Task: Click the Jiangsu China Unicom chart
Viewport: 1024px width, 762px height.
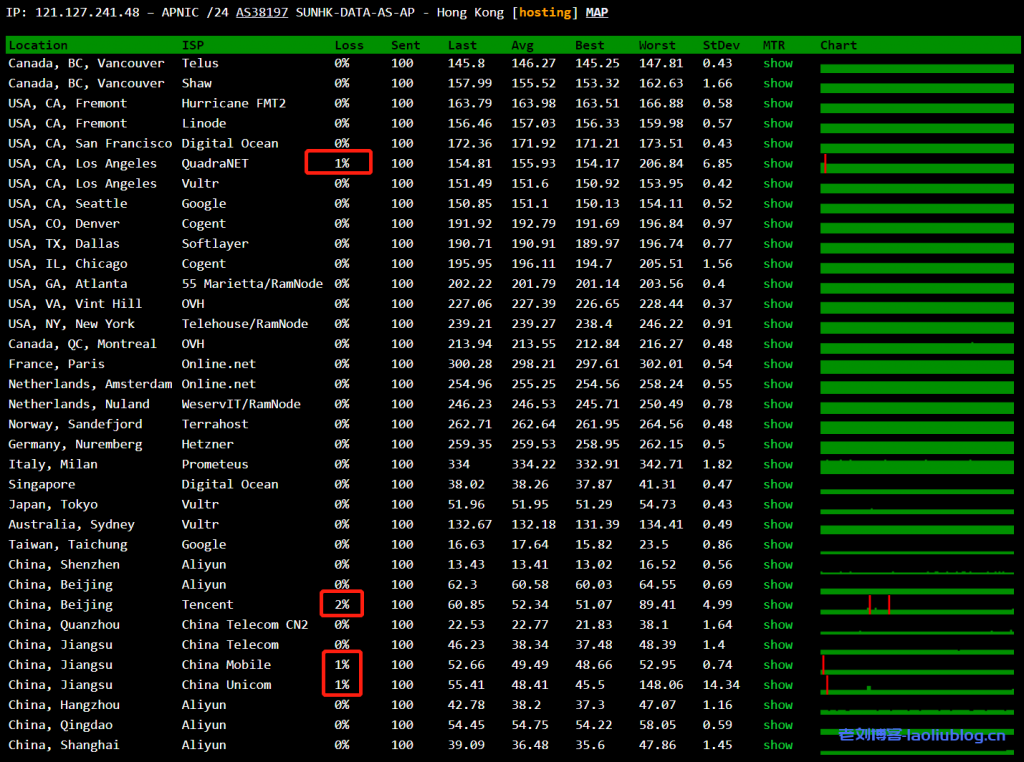Action: (x=914, y=687)
